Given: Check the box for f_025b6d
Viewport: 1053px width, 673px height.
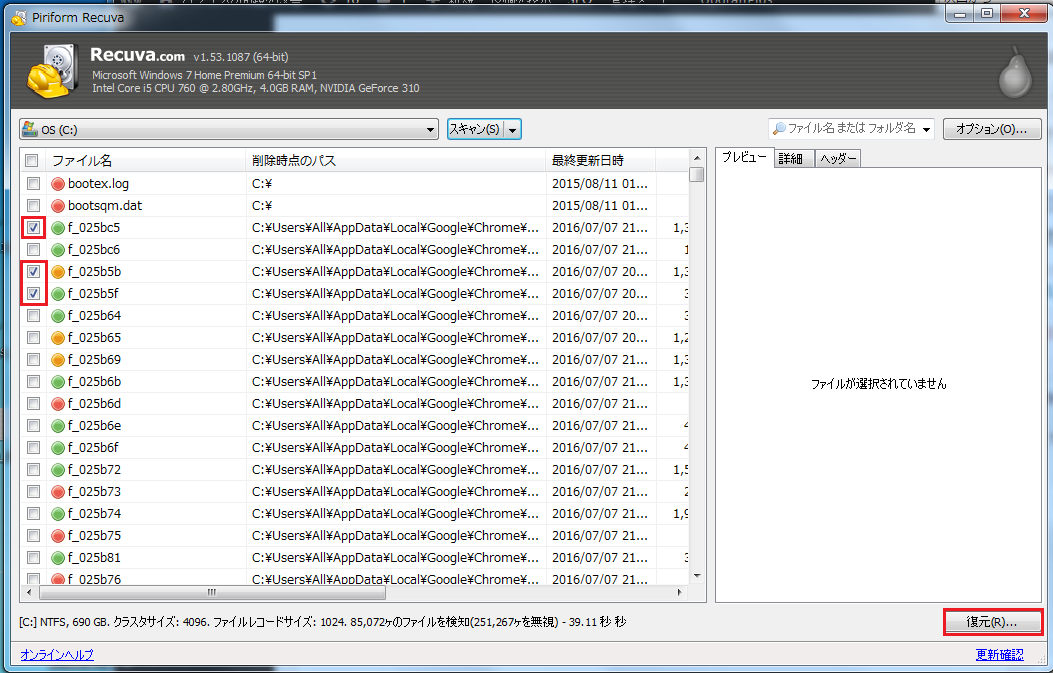Looking at the screenshot, I should [33, 404].
